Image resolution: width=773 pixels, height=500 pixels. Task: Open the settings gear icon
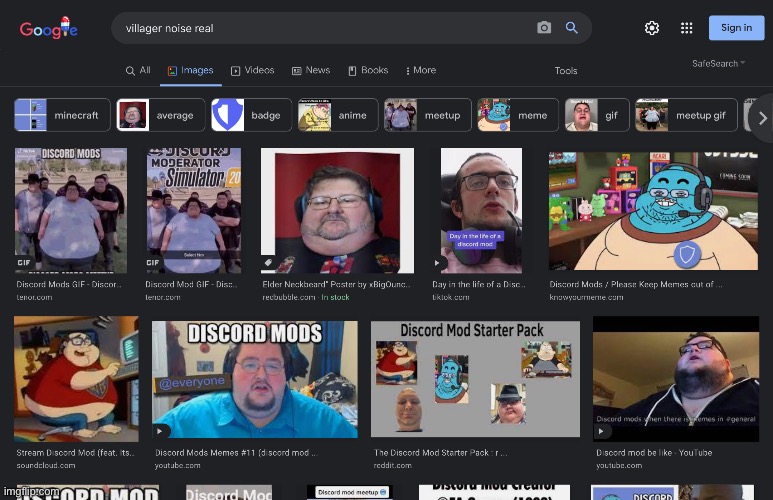pos(652,28)
